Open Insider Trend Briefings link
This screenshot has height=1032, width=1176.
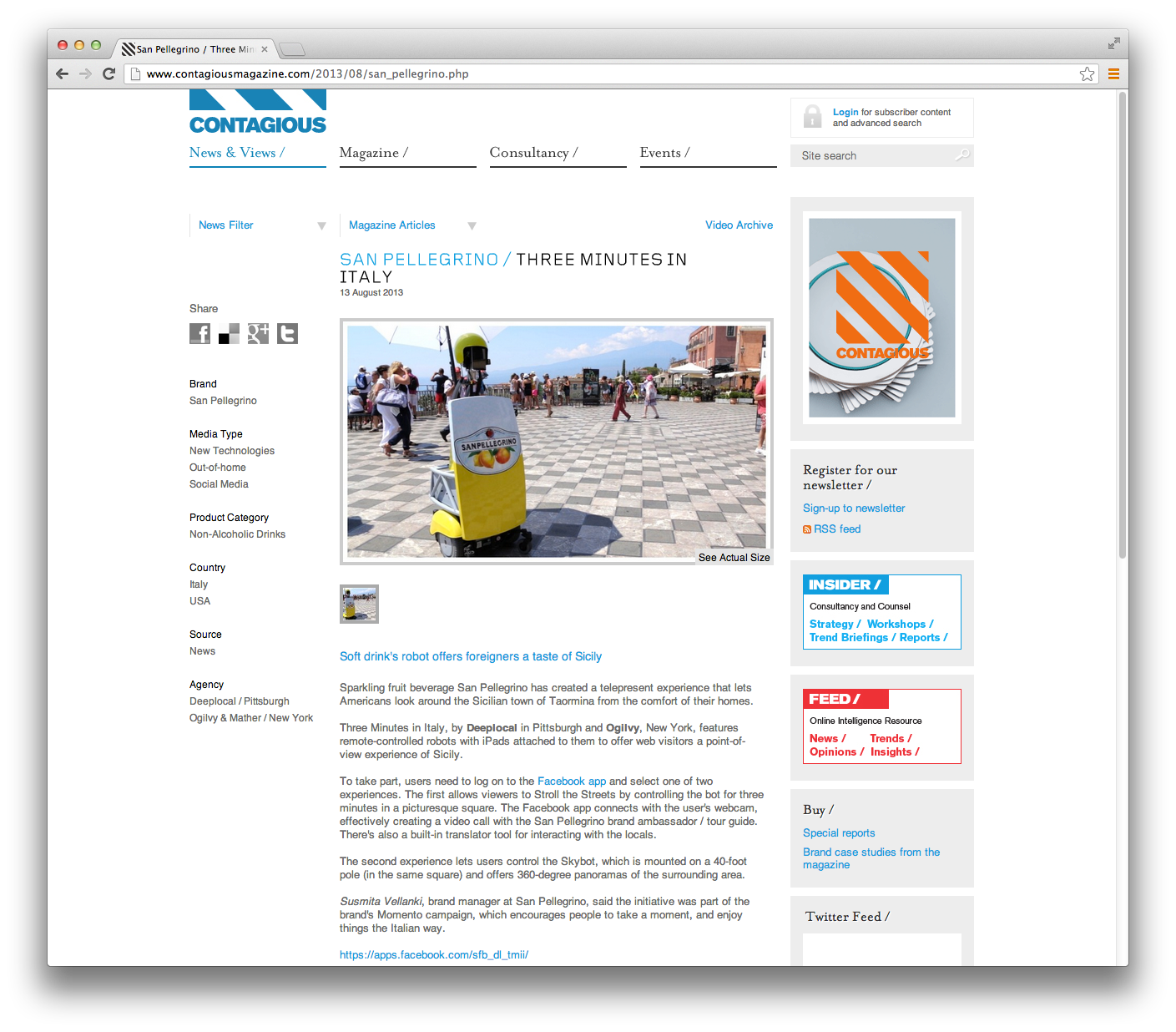(852, 637)
